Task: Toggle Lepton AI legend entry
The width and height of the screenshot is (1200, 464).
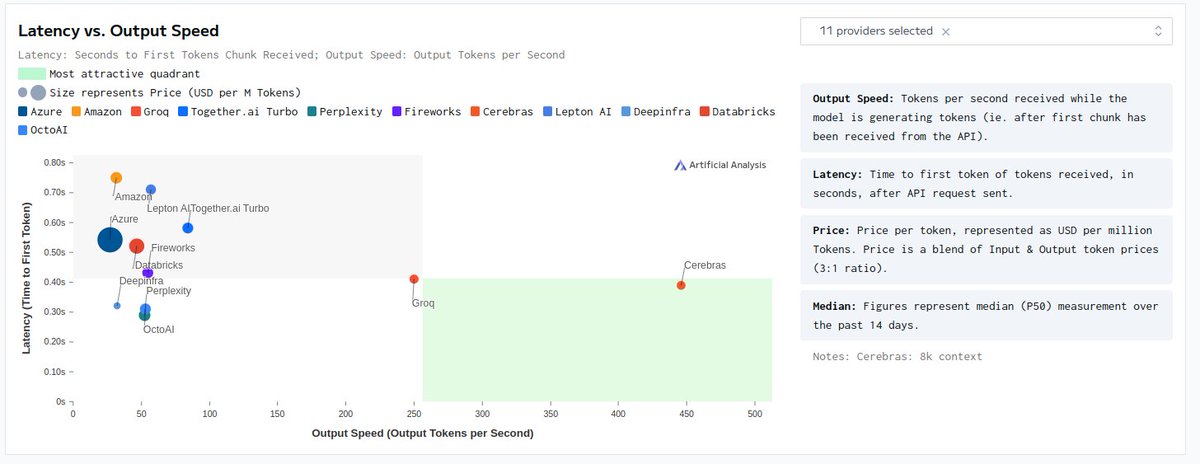Action: 577,111
